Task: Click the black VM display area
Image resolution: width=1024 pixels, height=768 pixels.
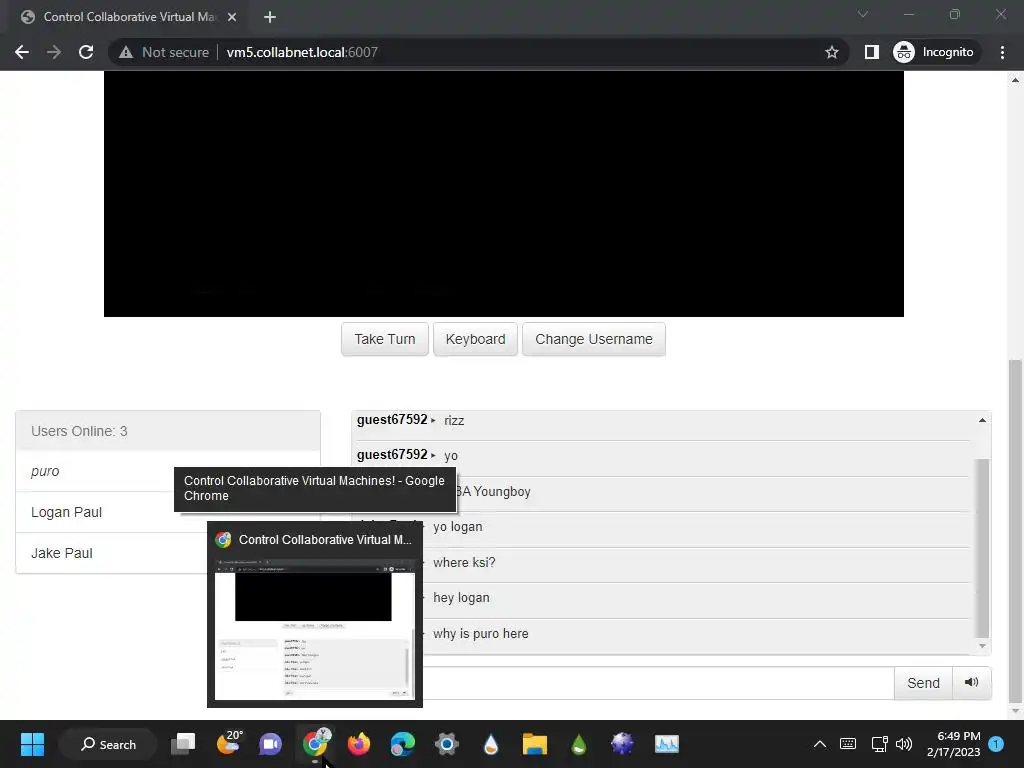Action: pos(504,193)
